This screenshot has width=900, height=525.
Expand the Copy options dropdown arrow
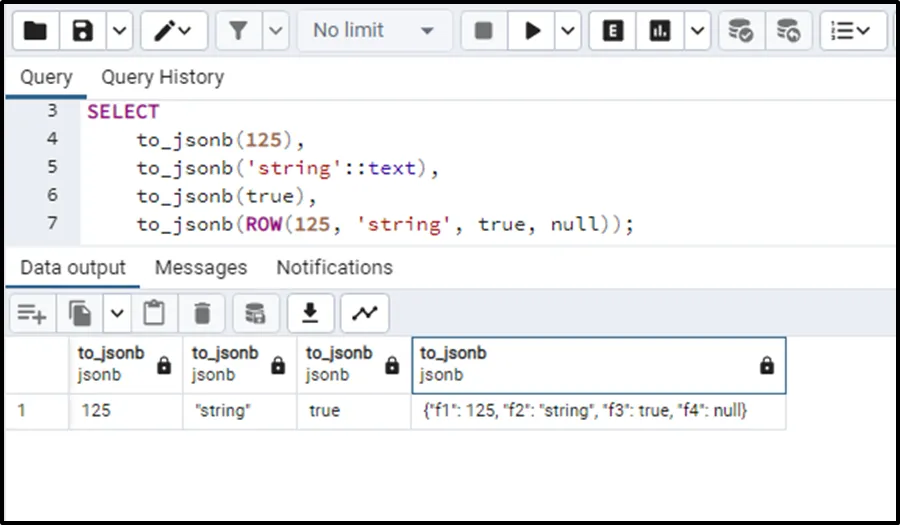tap(117, 314)
